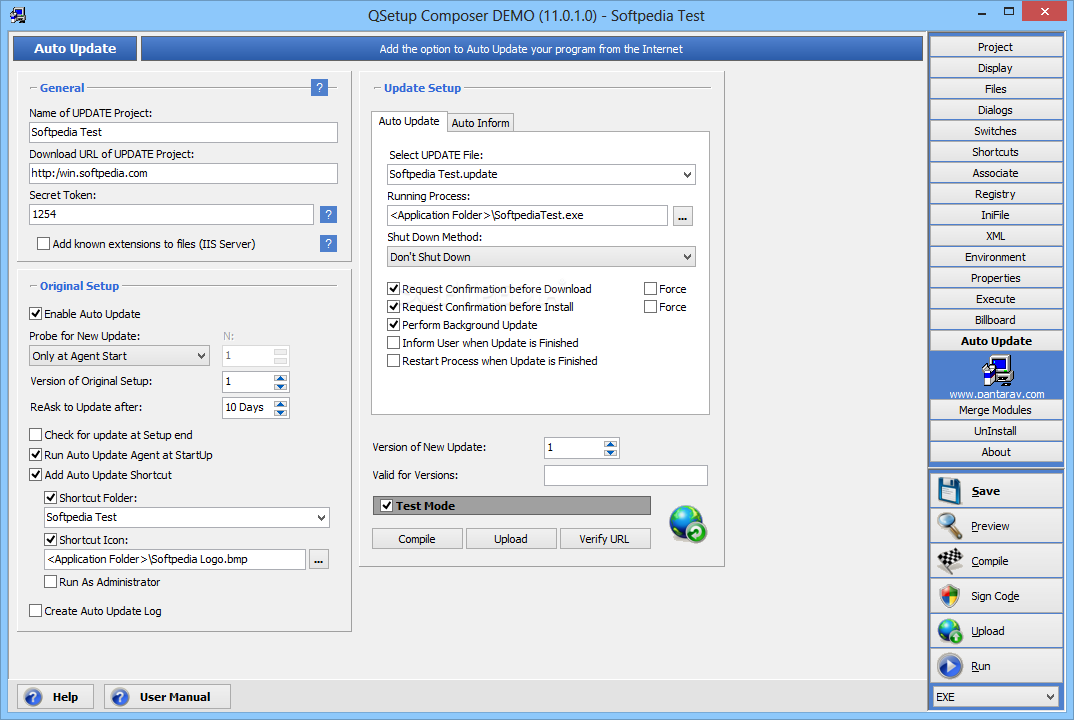Browse for the Shortcut Icon file
The width and height of the screenshot is (1074, 720).
pyautogui.click(x=319, y=560)
